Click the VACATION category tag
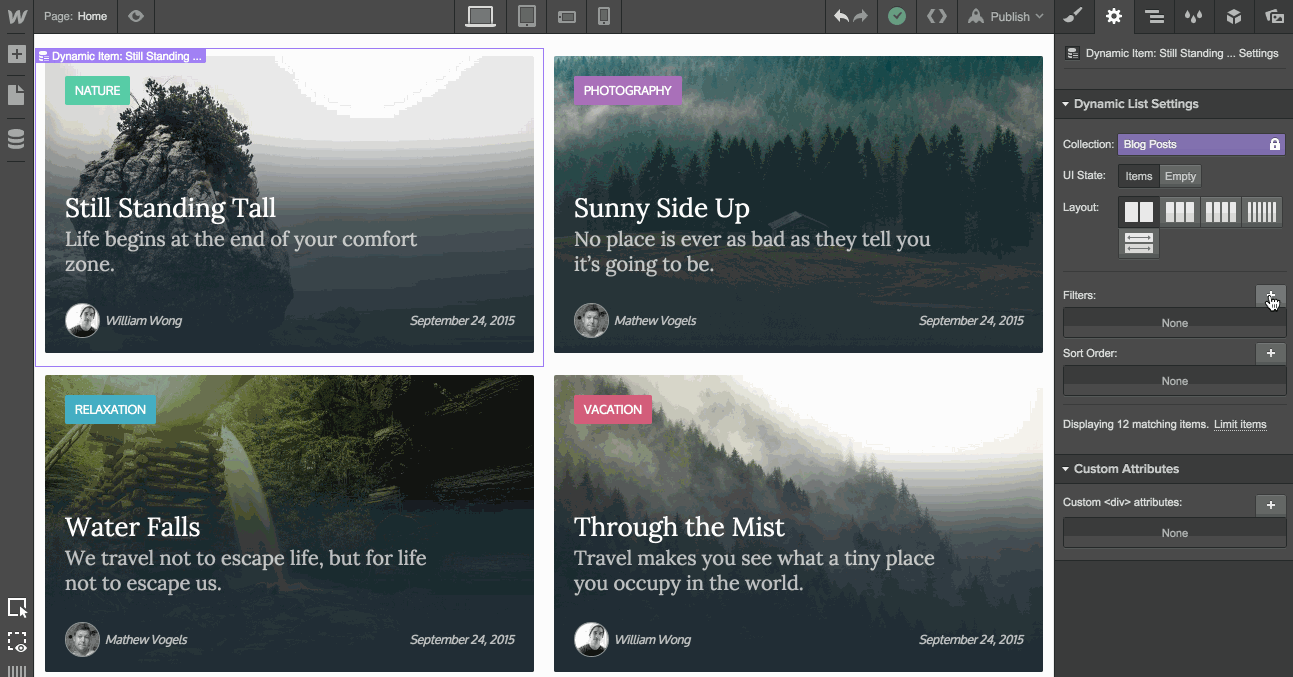This screenshot has width=1293, height=677. (612, 410)
